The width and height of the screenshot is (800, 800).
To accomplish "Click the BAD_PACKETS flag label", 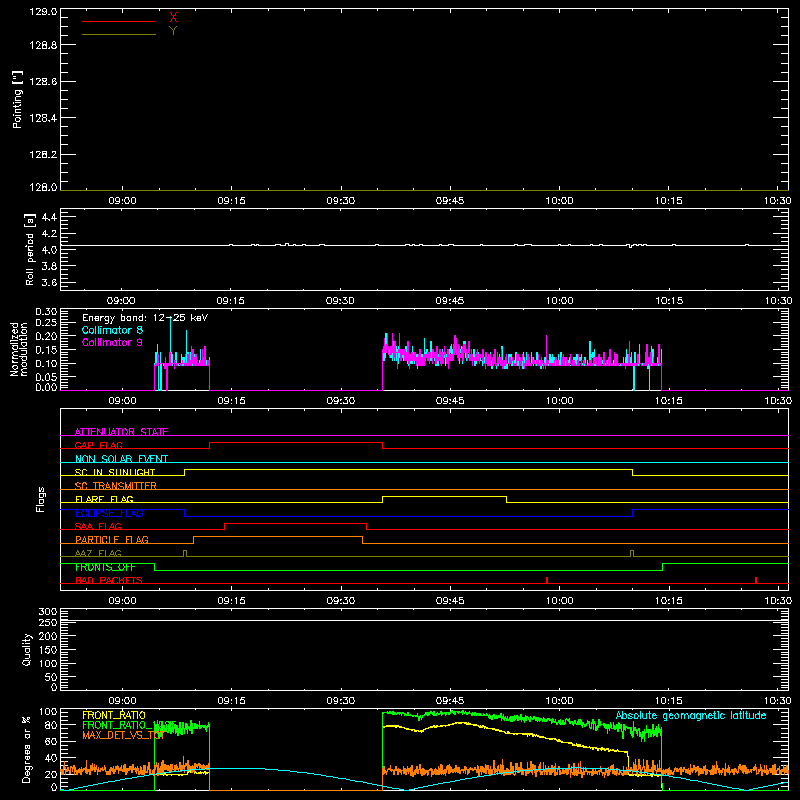I will point(109,580).
